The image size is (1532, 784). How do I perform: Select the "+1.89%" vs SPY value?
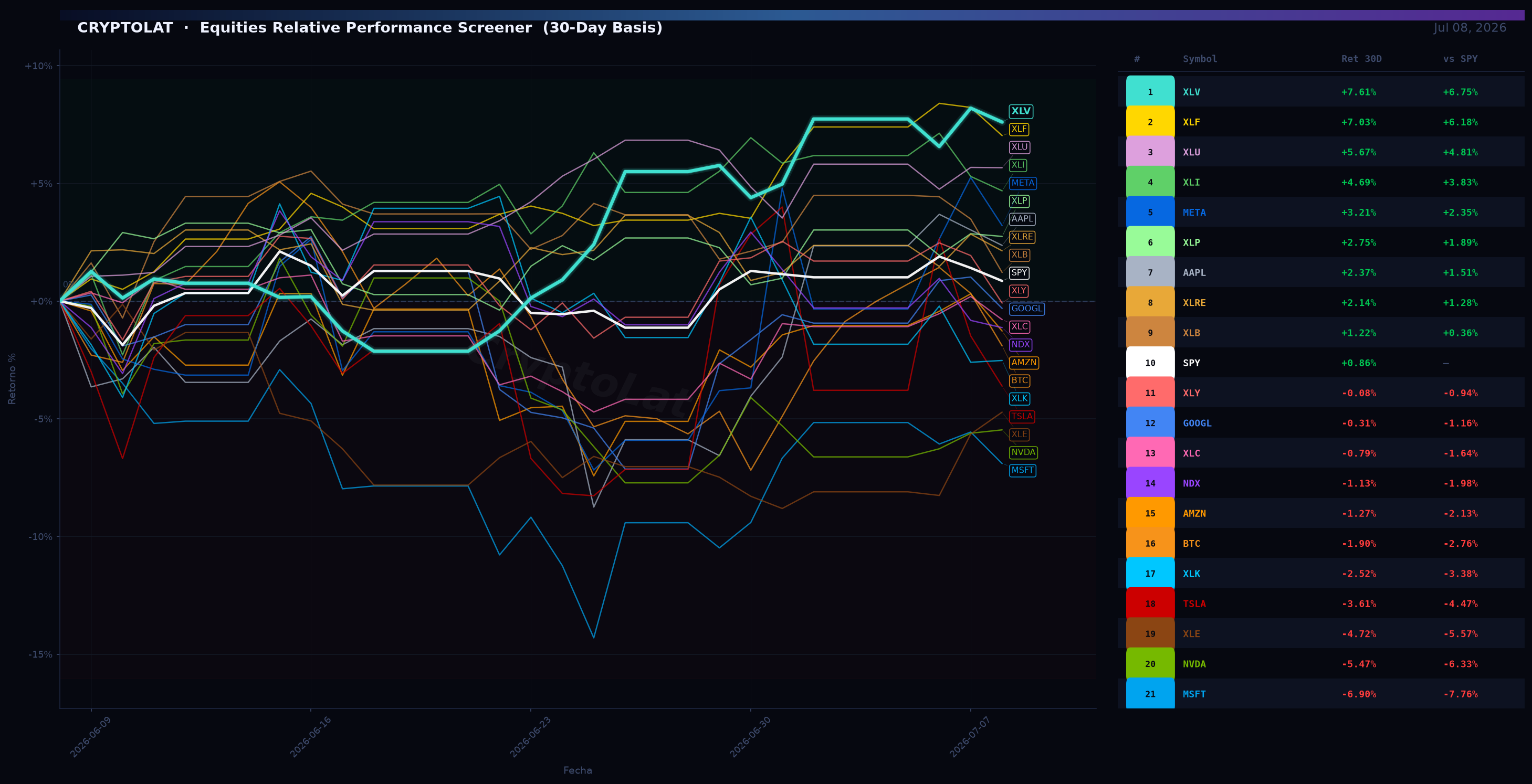[1460, 242]
